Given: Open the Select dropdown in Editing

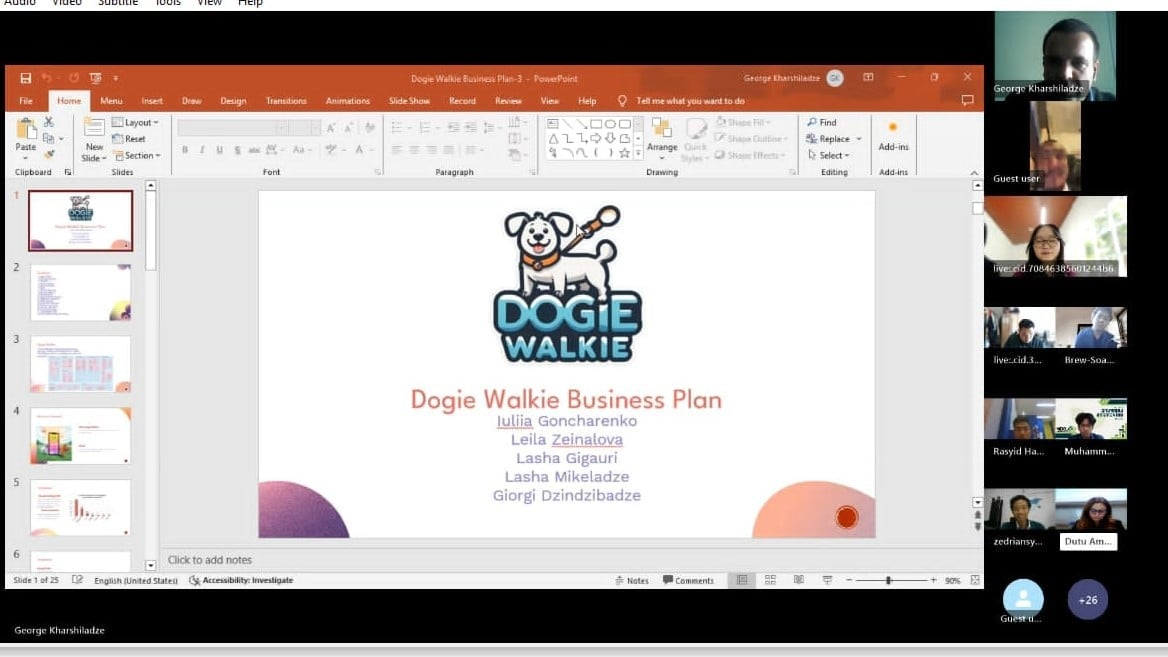Looking at the screenshot, I should tap(828, 156).
